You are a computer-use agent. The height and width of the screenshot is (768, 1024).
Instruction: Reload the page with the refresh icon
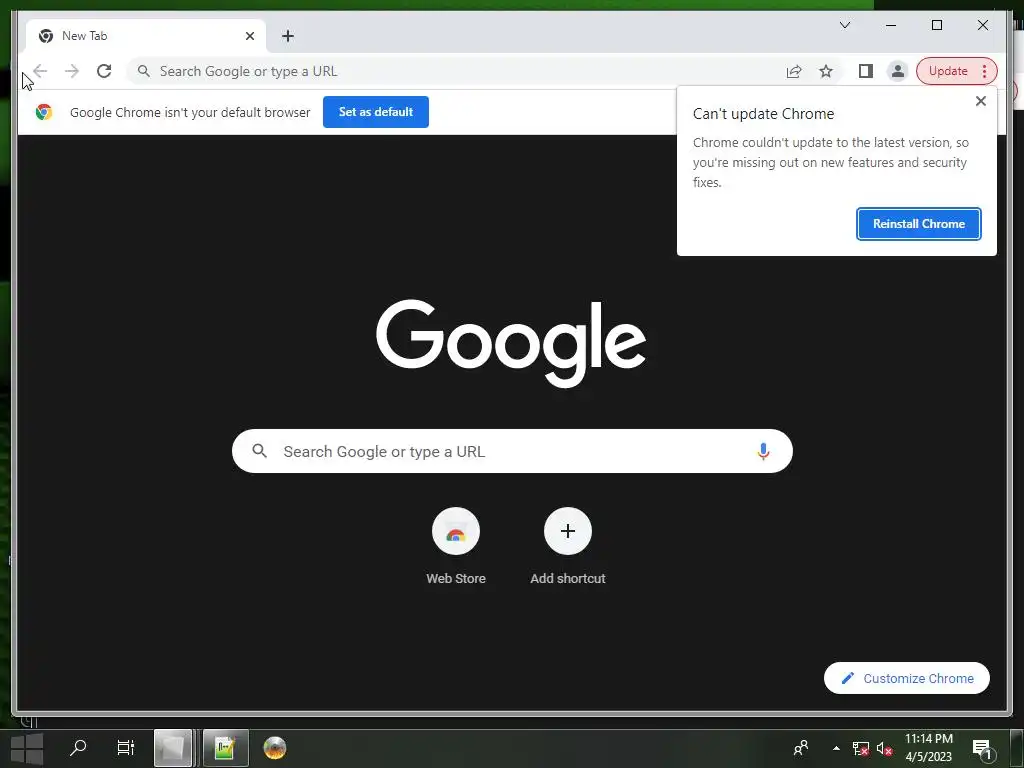[x=104, y=71]
